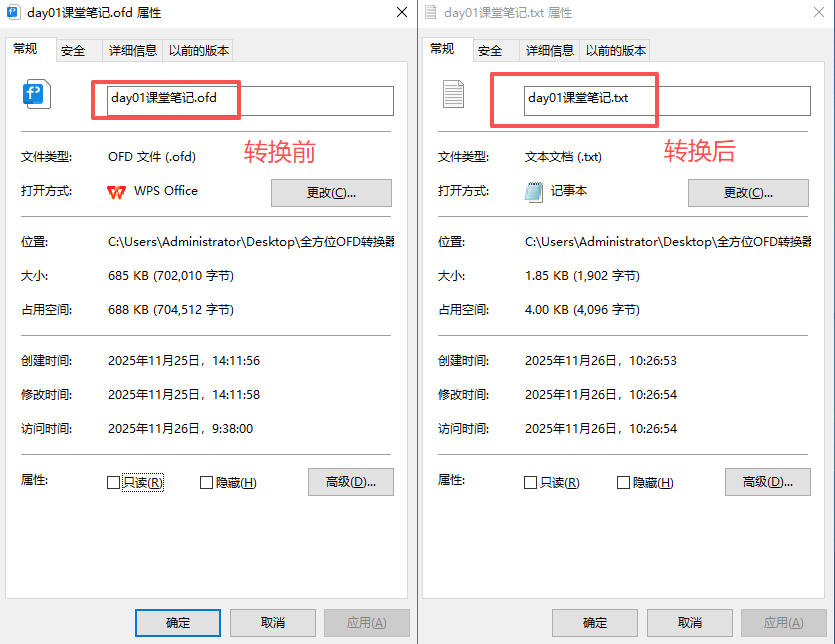Screen dimensions: 835x644
Task: Open 详细信息 tab in txt properties
Action: 550,51
